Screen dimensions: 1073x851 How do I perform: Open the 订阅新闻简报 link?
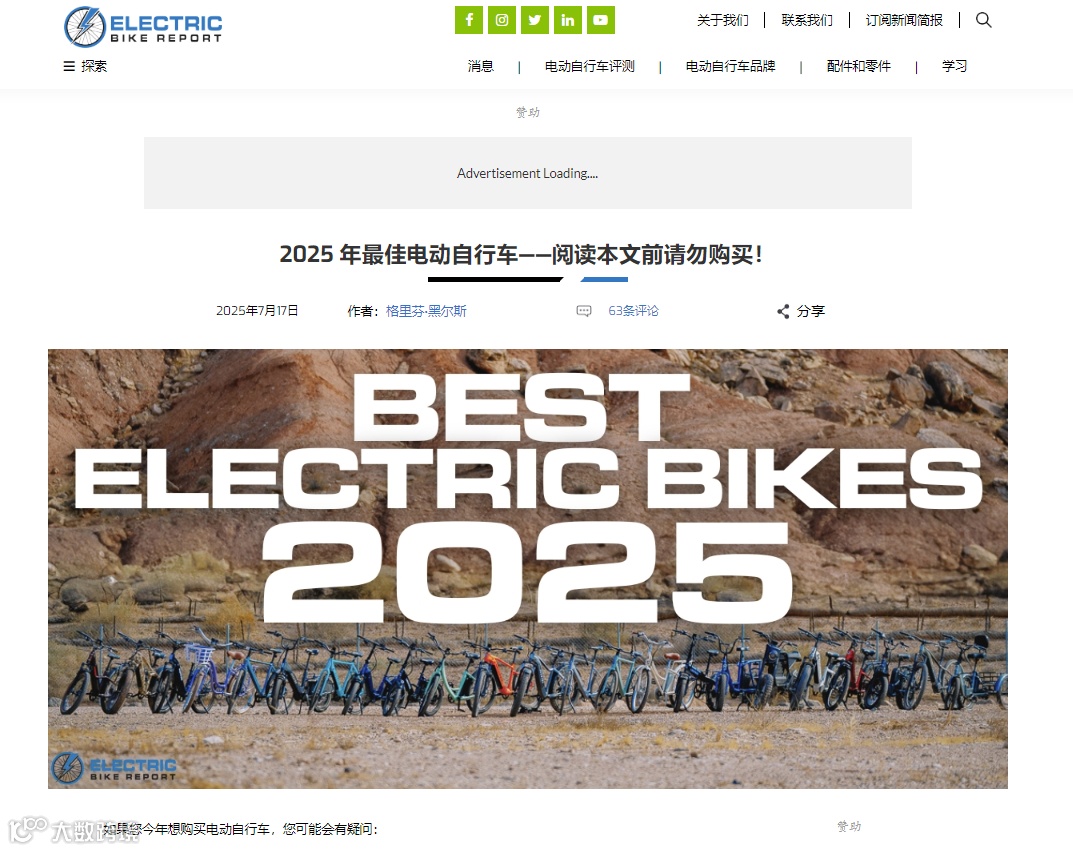pyautogui.click(x=904, y=21)
